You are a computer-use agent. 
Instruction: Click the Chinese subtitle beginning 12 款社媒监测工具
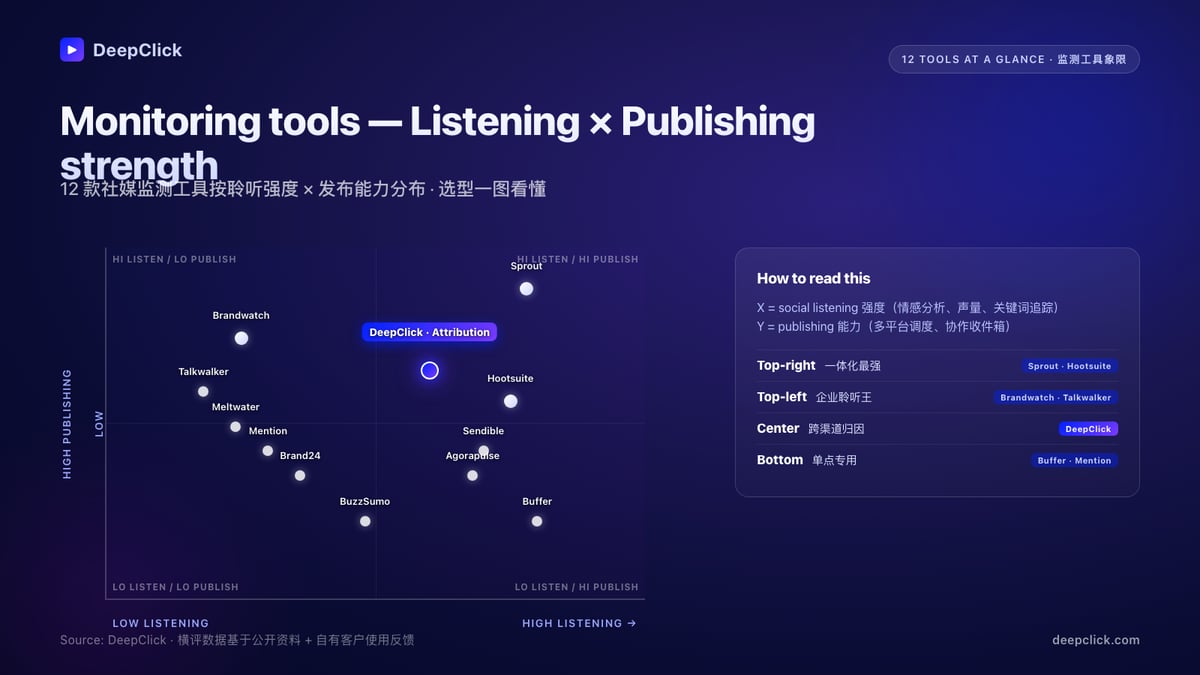(303, 189)
